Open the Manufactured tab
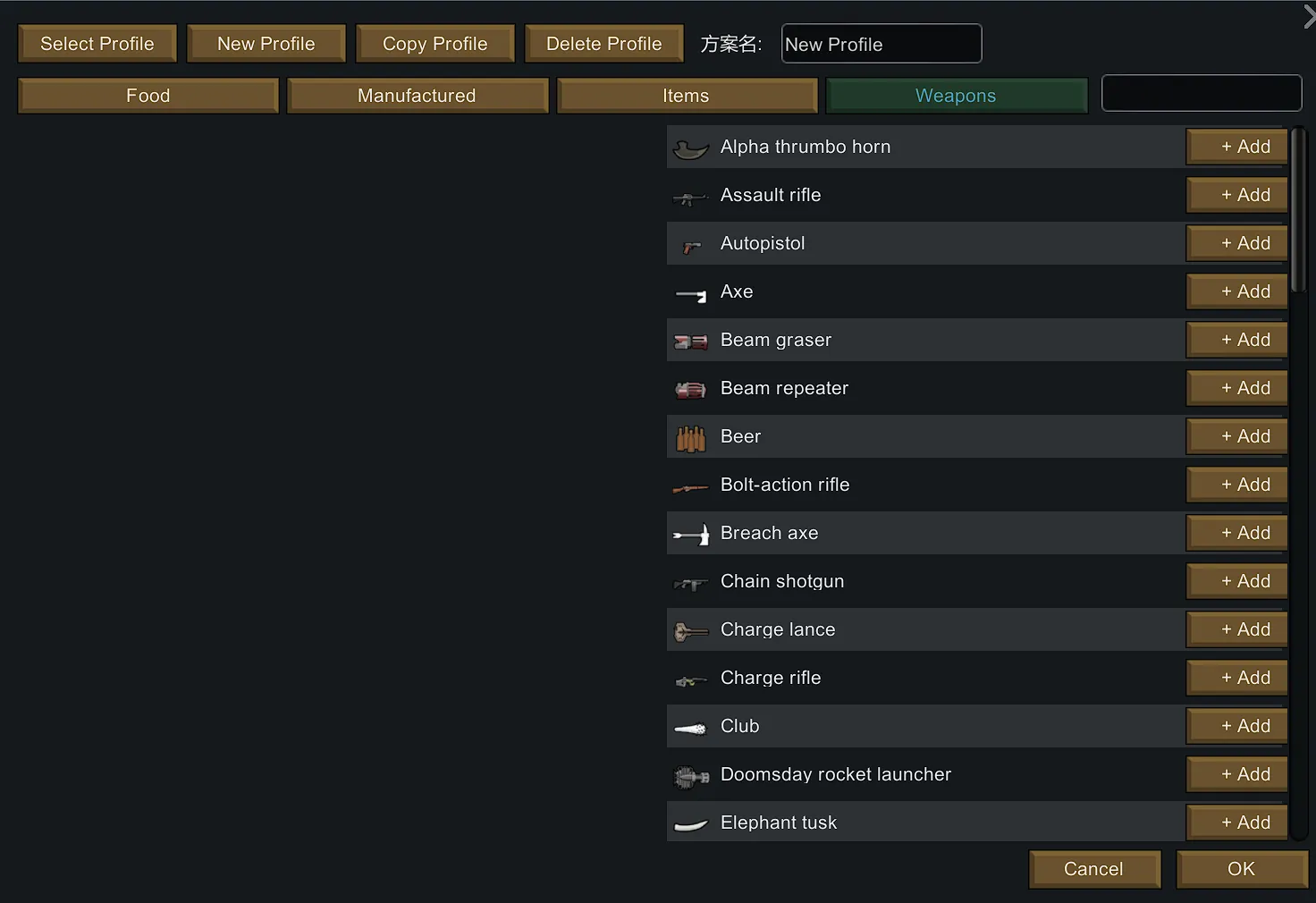Viewport: 1316px width, 903px height. [x=417, y=96]
